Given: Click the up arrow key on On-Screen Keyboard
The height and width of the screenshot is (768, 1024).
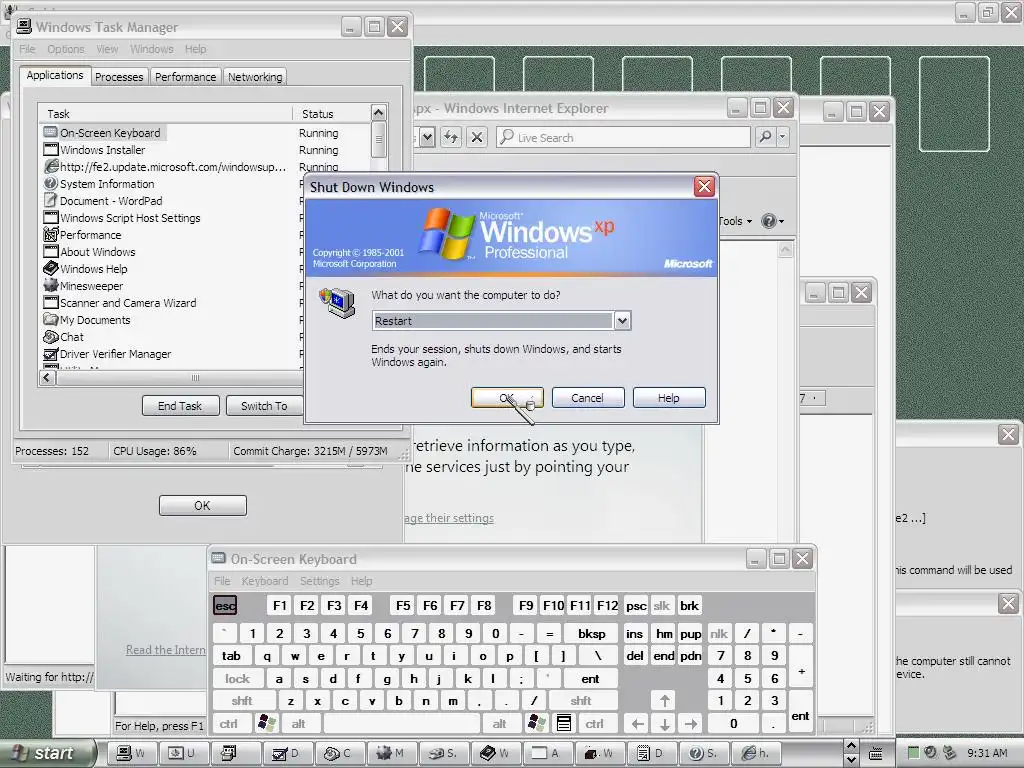Looking at the screenshot, I should pos(664,701).
